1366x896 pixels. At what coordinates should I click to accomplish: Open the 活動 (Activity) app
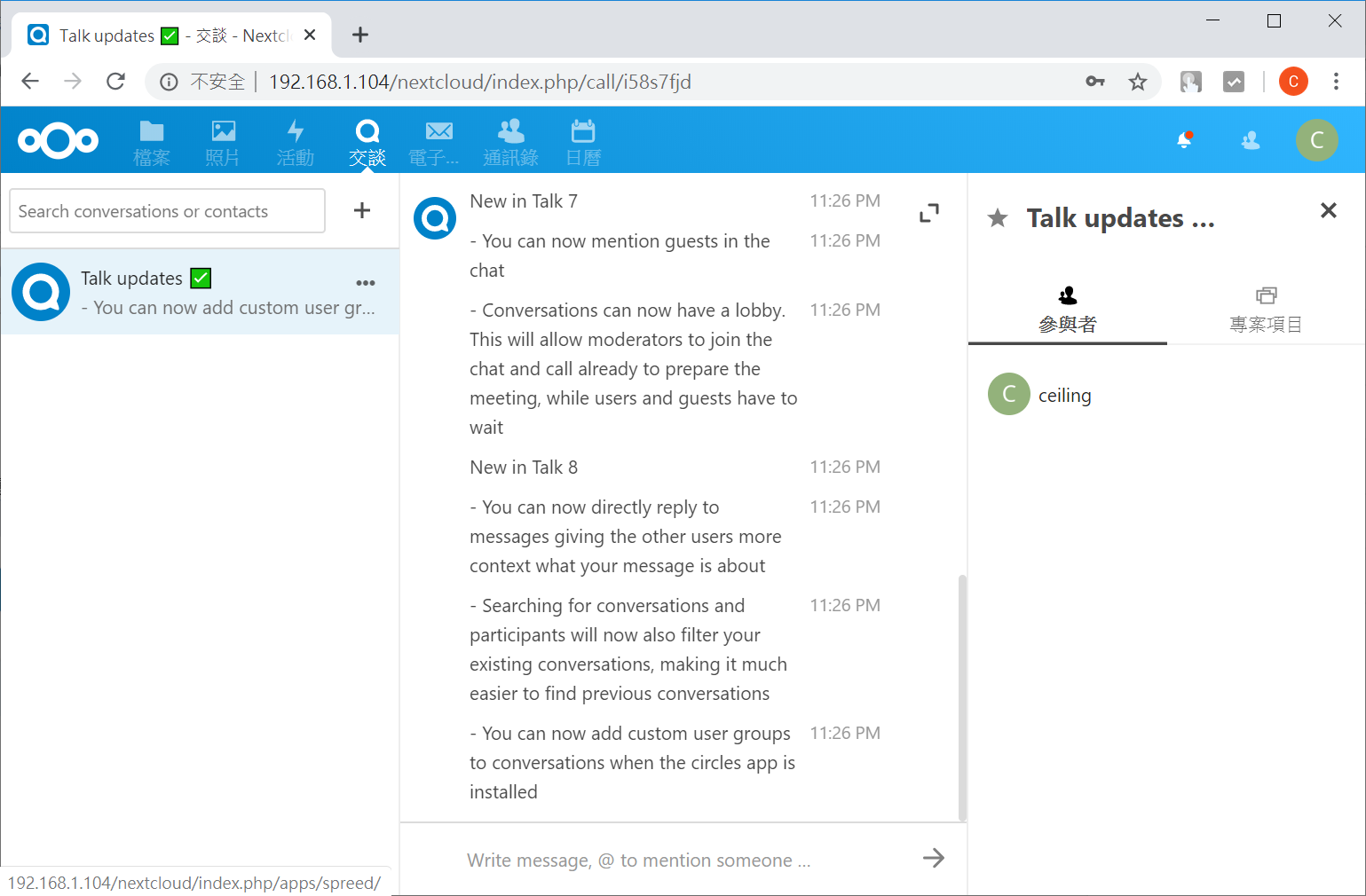(x=295, y=140)
